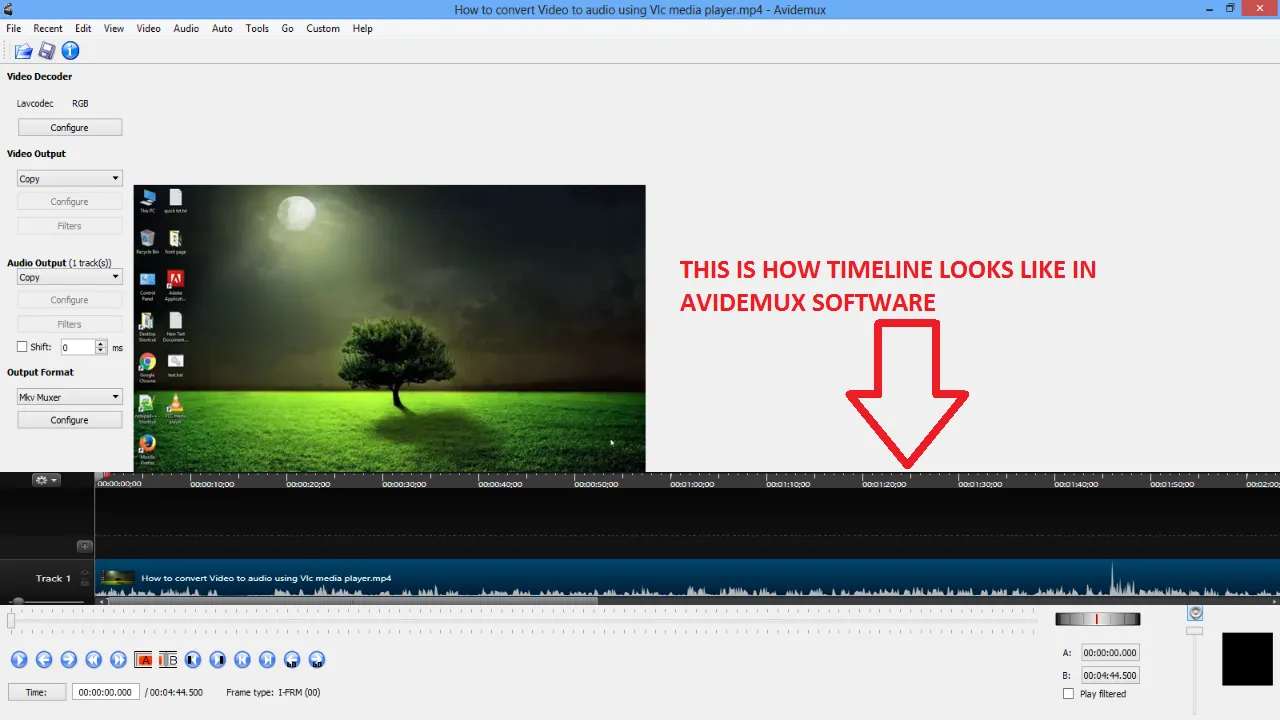
Task: Go to the last frame
Action: tap(268, 659)
